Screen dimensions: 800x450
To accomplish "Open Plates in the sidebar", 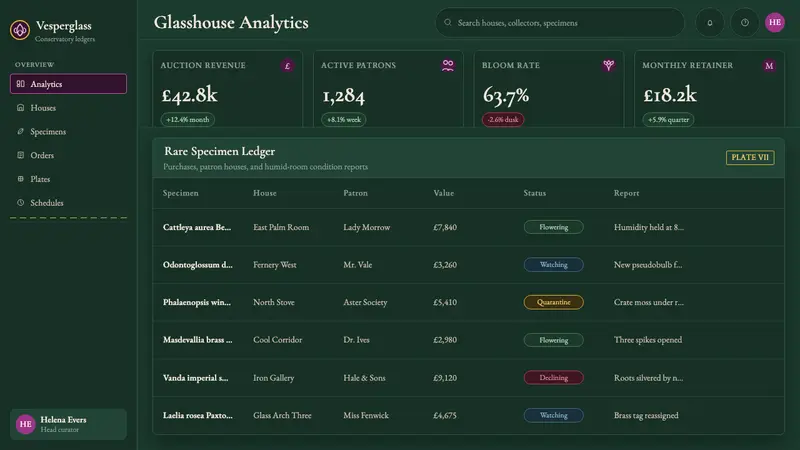I will pyautogui.click(x=68, y=179).
